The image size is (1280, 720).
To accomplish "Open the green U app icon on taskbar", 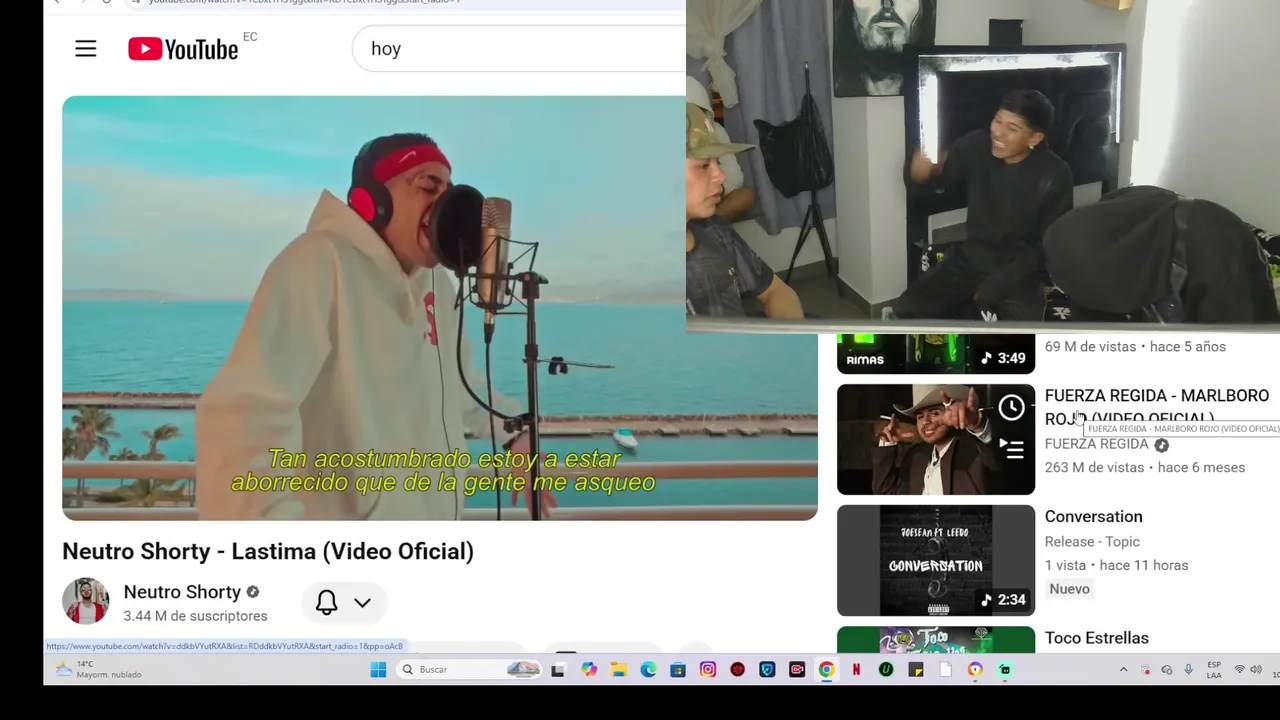I will [886, 670].
